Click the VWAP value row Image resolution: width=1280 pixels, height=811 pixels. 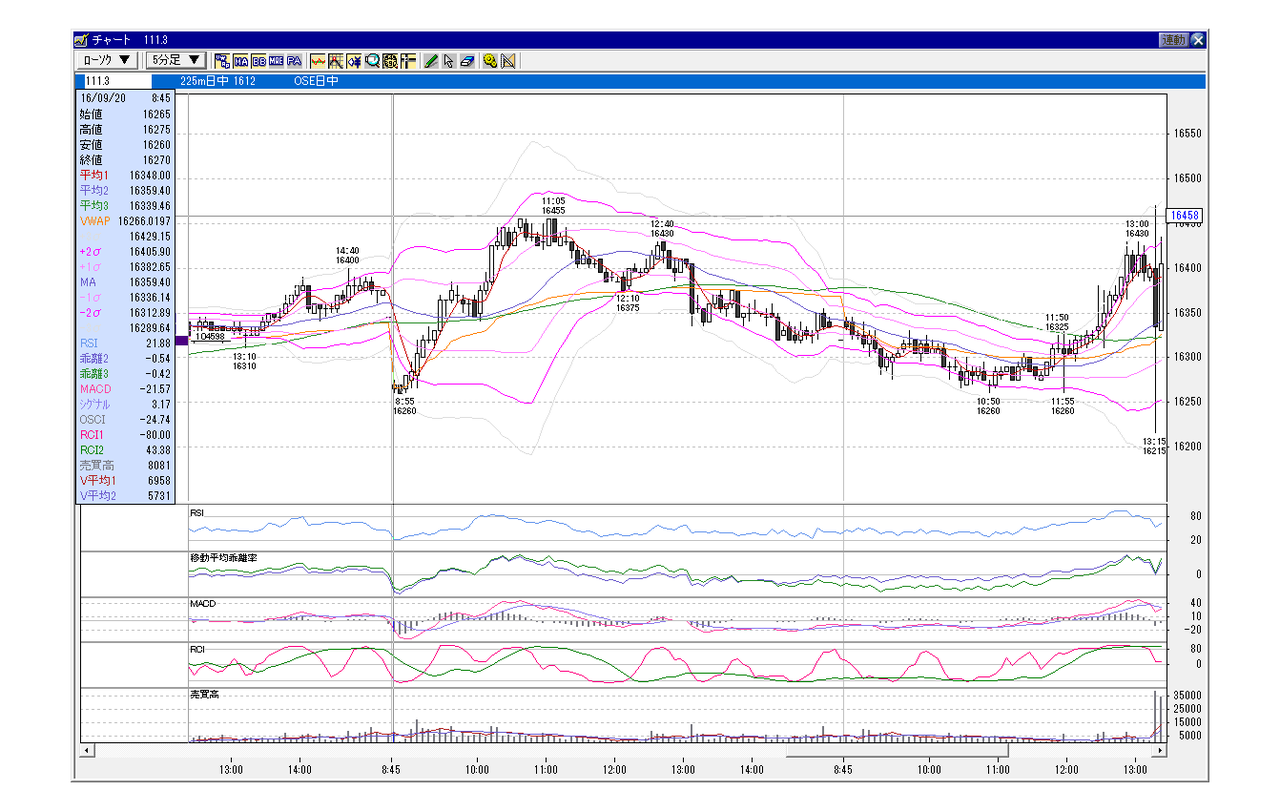coord(125,220)
